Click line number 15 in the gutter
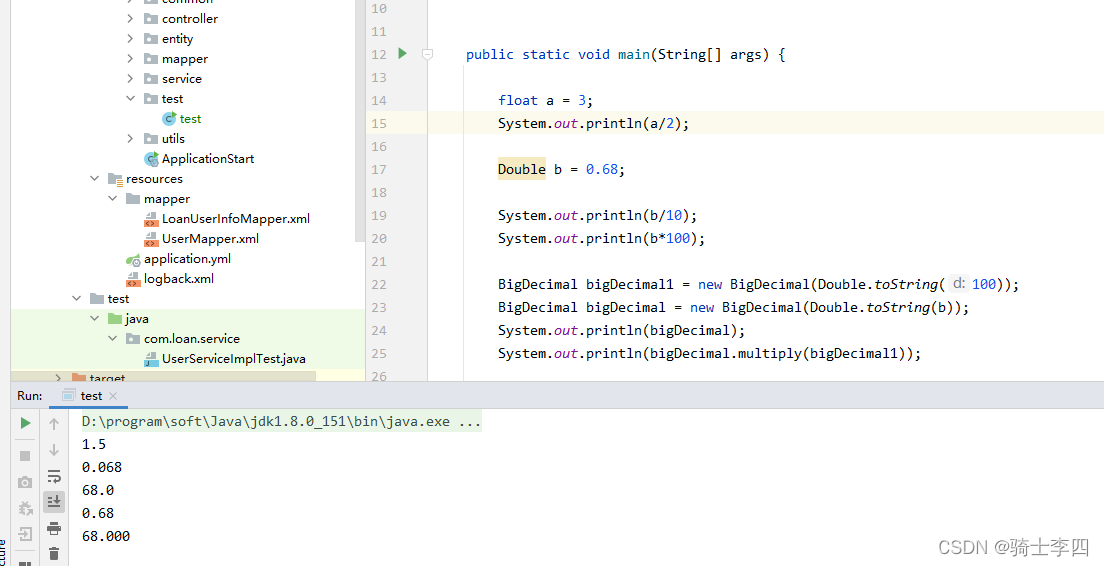The height and width of the screenshot is (566, 1104). click(379, 123)
